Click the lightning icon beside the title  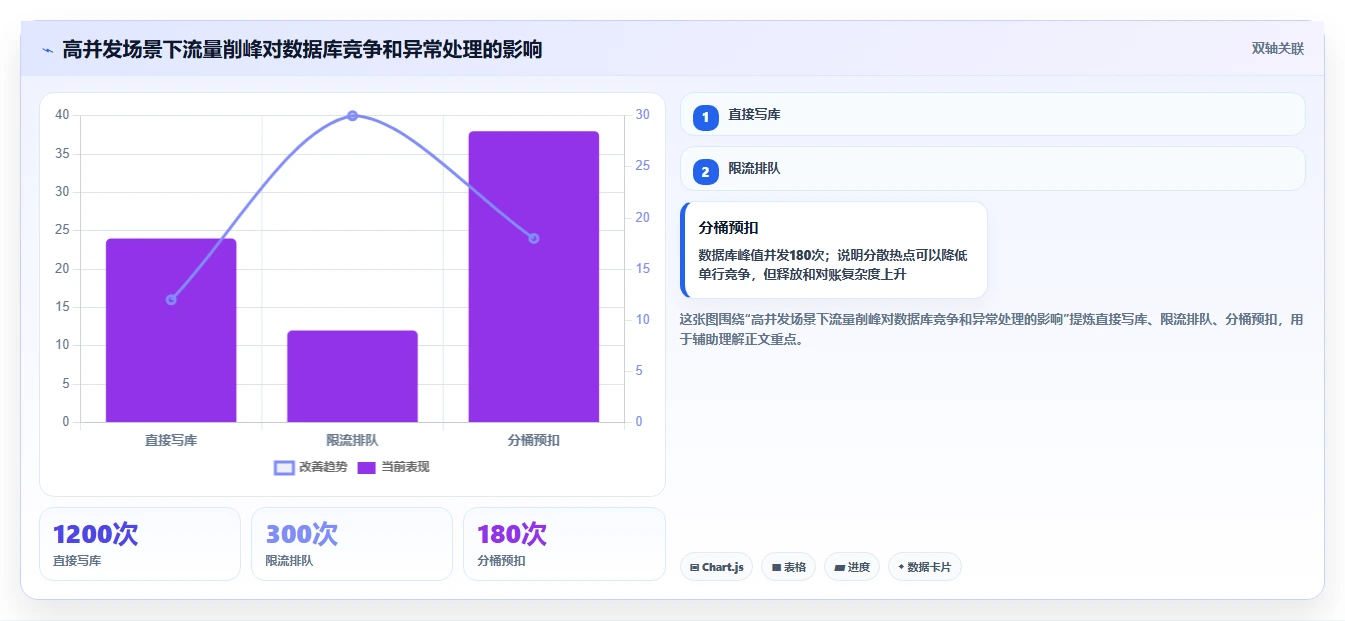[47, 50]
